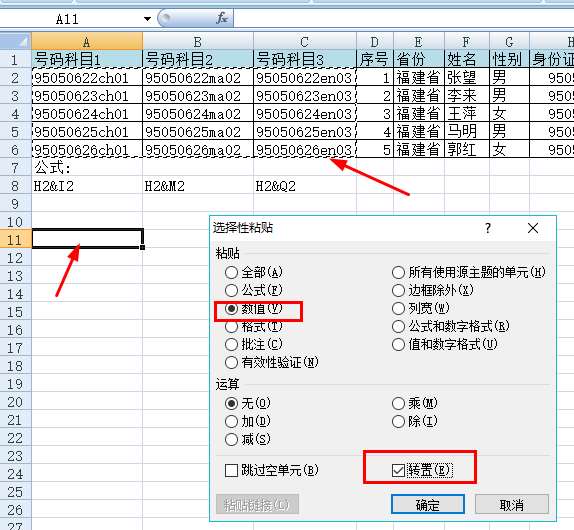Screen dimensions: 574x530
Task: Click the 郭红 name cell
Action: click(466, 149)
